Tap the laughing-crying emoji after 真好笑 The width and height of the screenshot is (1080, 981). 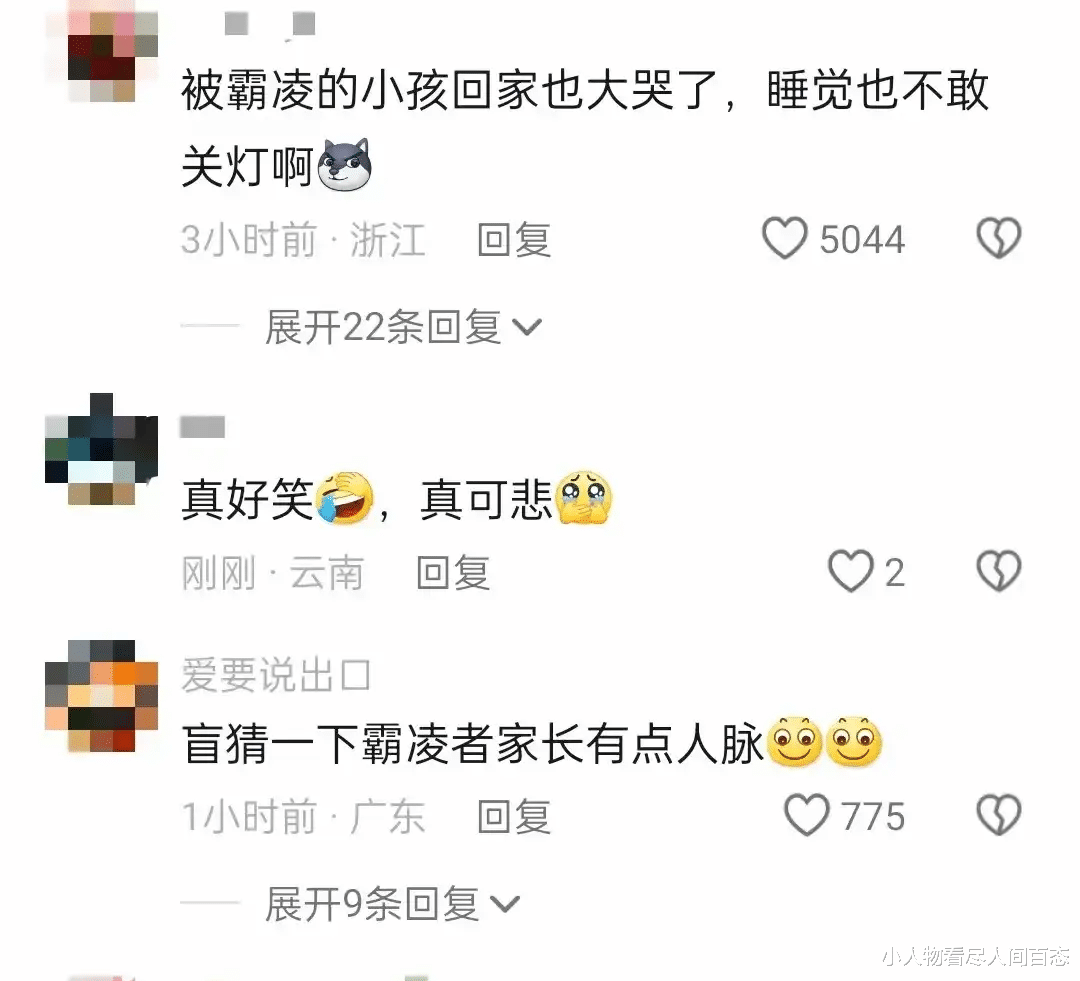click(344, 498)
